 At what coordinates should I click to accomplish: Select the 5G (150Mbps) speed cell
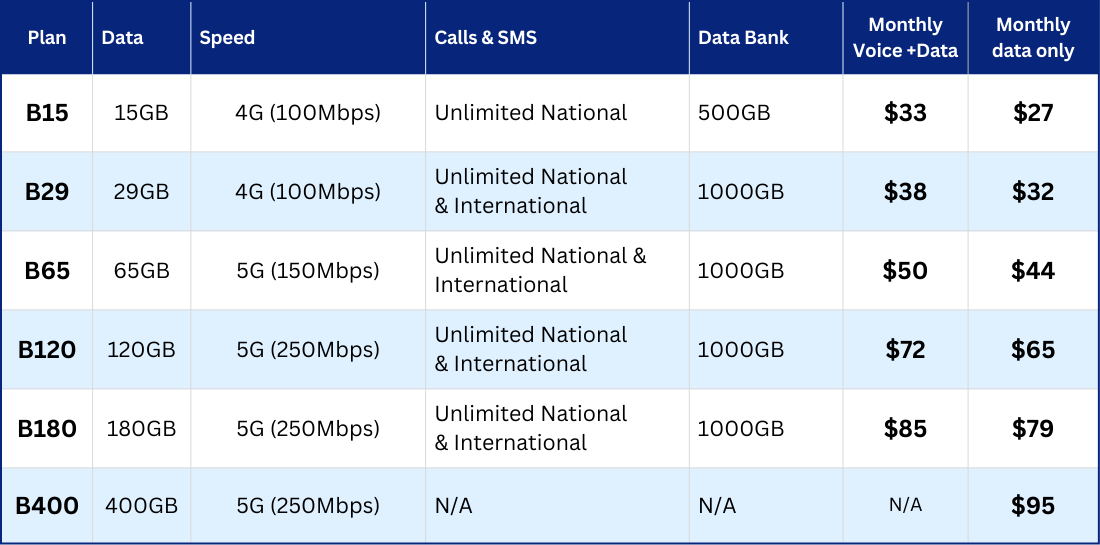click(308, 270)
